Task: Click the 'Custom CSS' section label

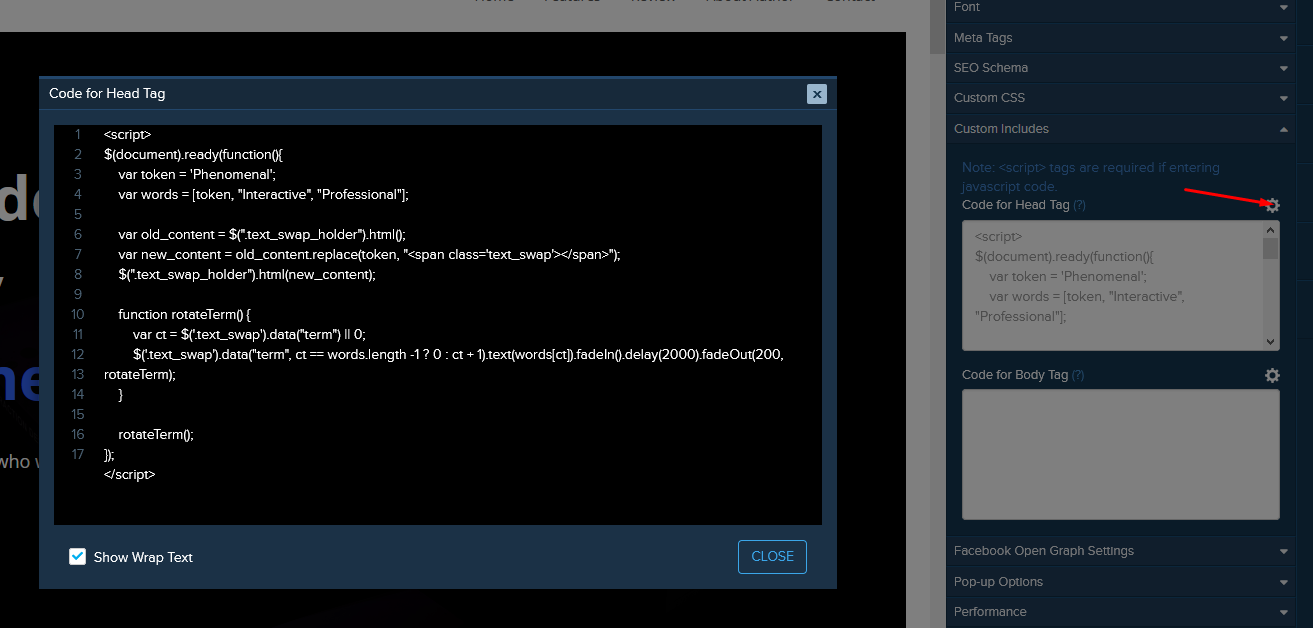Action: click(989, 98)
